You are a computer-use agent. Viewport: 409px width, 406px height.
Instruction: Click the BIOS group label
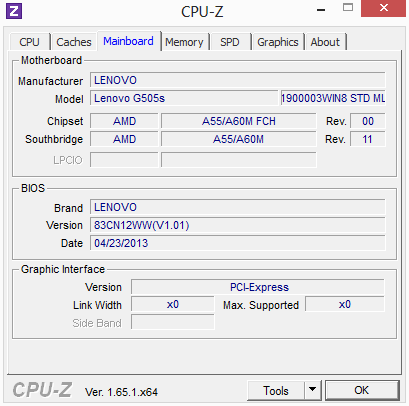[33, 188]
